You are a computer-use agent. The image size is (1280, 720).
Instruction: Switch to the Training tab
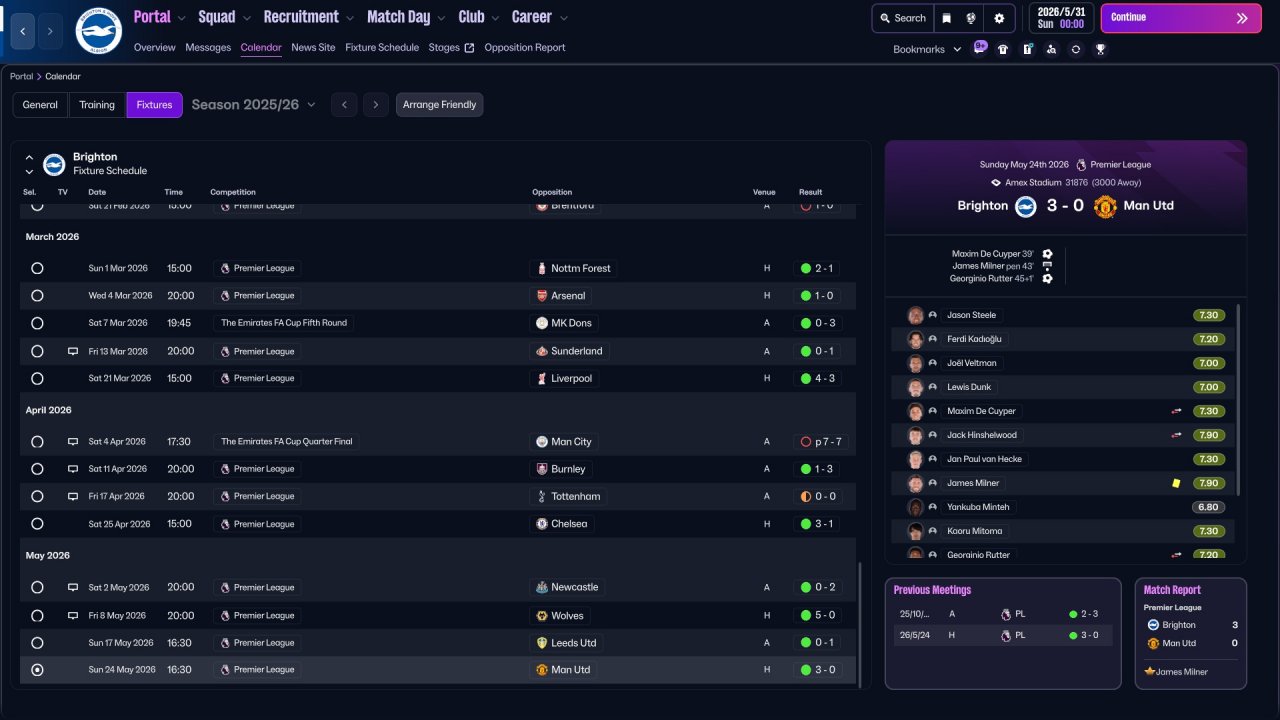[x=97, y=105]
